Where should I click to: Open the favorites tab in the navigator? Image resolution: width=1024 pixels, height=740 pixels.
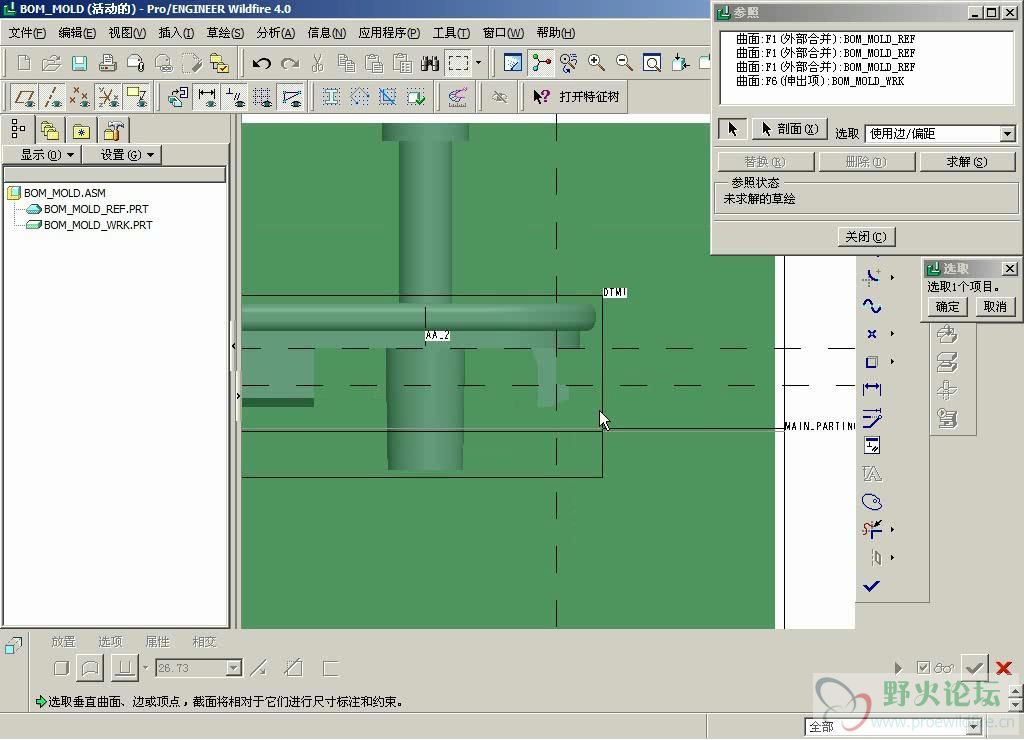81,131
